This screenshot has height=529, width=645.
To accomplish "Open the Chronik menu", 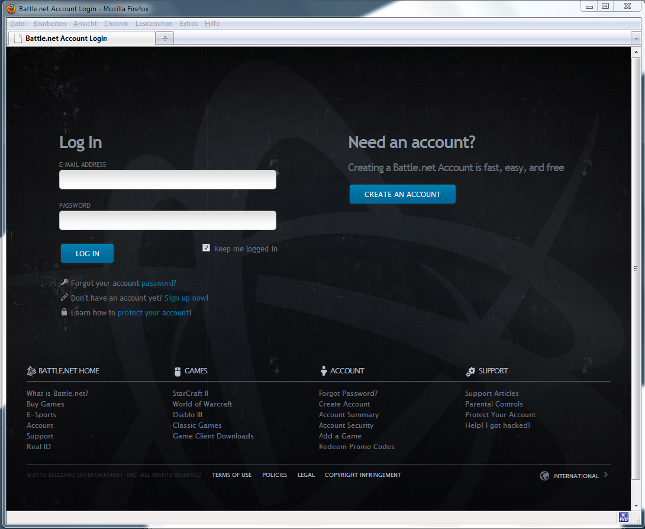I will [x=116, y=24].
